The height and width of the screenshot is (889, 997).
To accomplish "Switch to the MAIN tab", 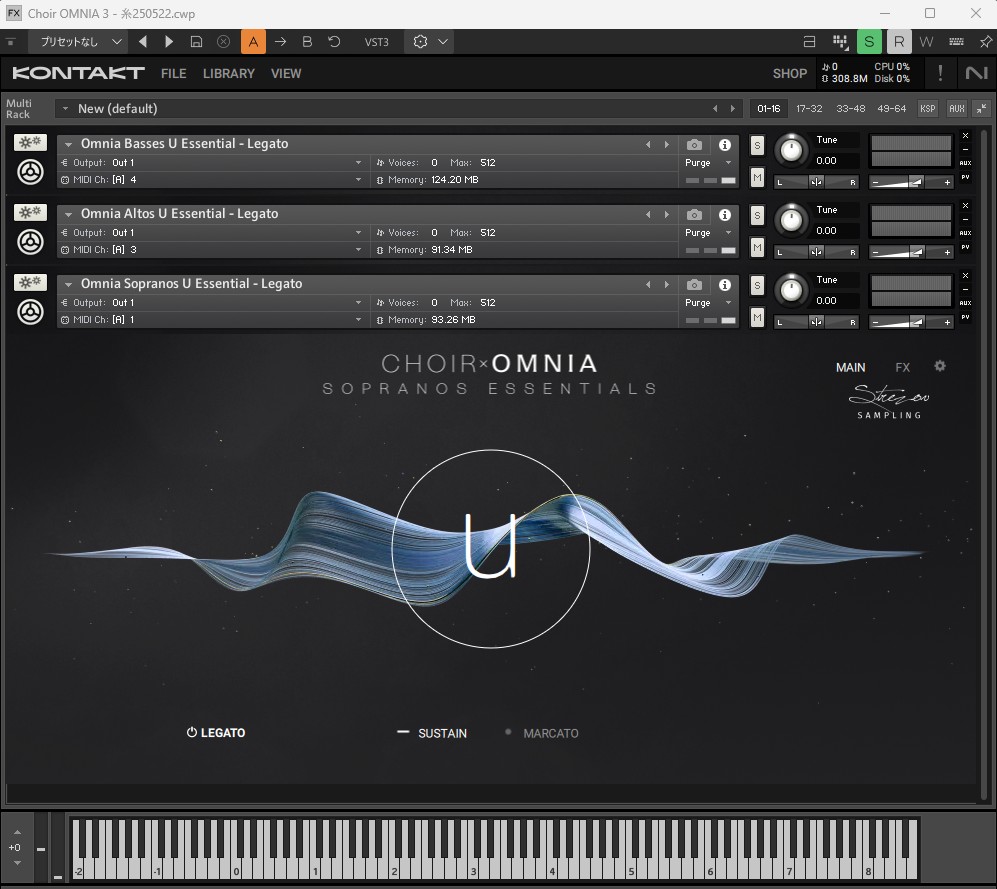I will (x=850, y=368).
